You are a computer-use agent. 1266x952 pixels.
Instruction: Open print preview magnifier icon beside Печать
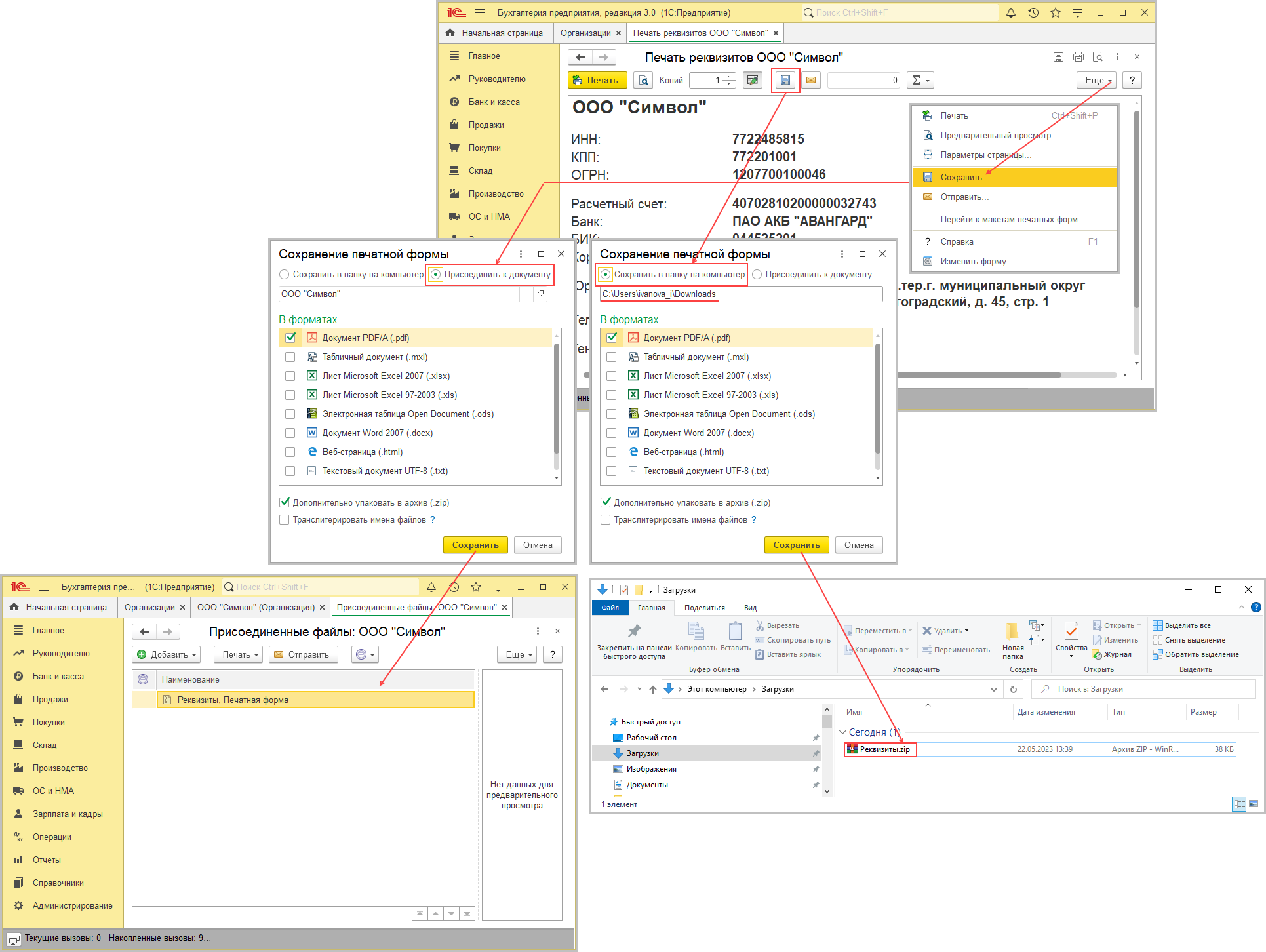(x=644, y=80)
